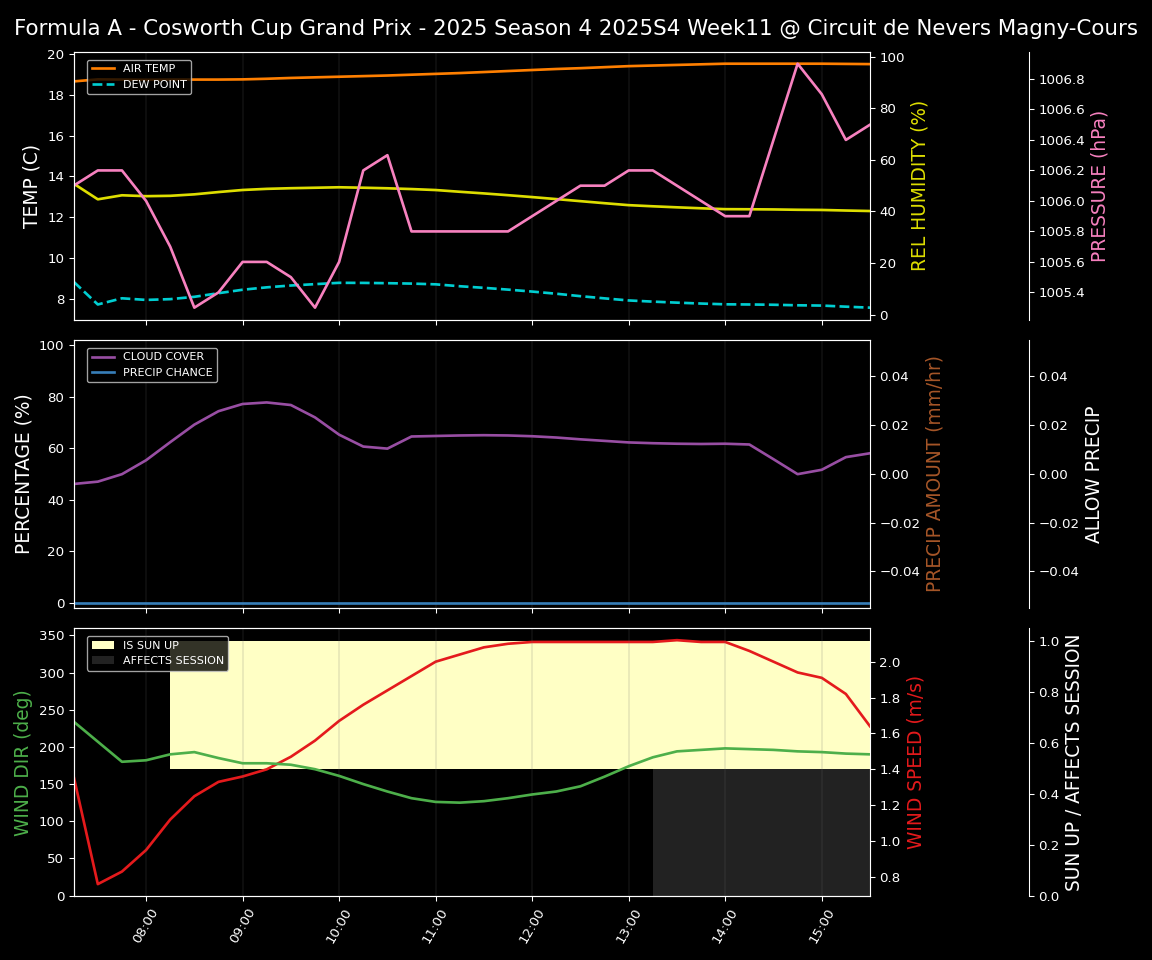Viewport: 1152px width, 960px height.
Task: Click the 100 tick on the relative humidity axis
Action: tap(892, 58)
